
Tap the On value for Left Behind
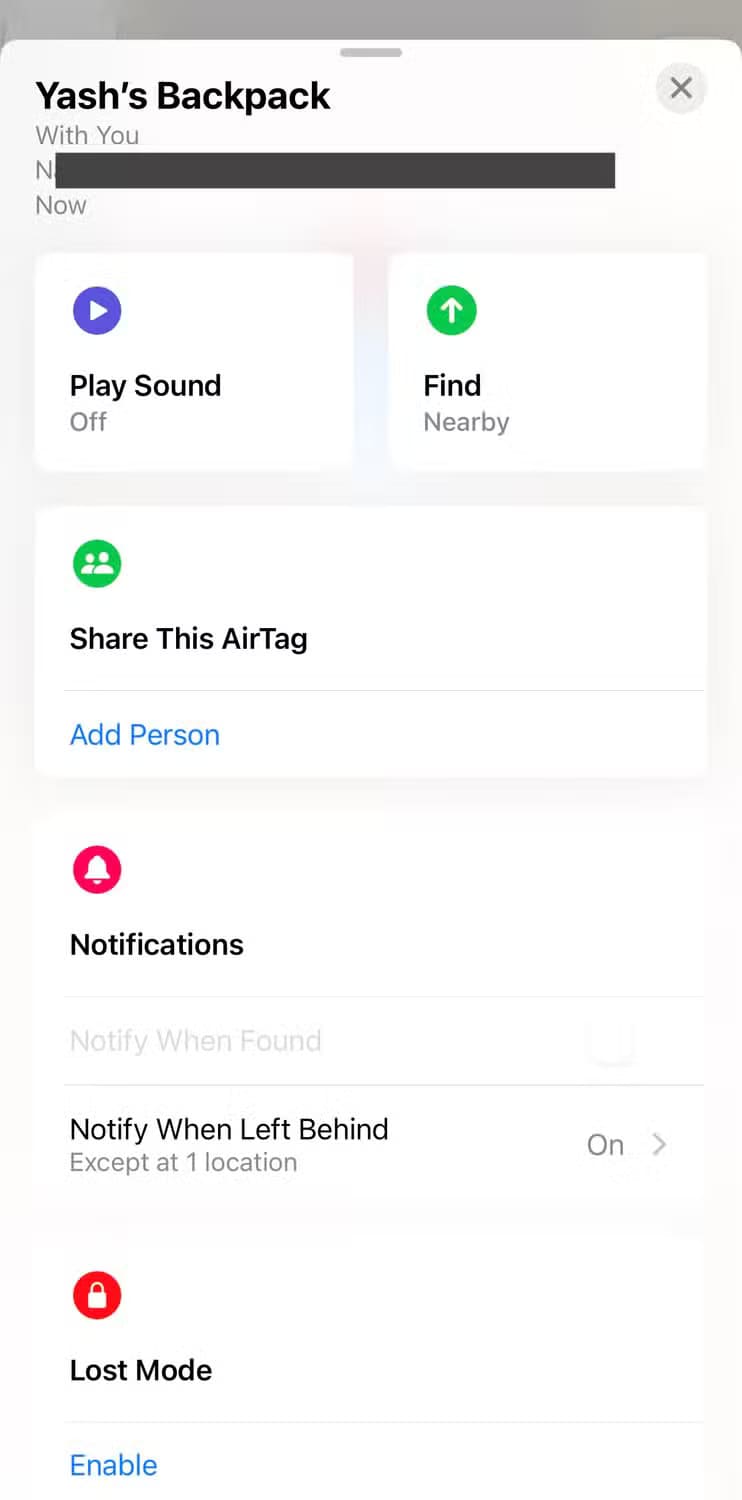click(x=605, y=1145)
